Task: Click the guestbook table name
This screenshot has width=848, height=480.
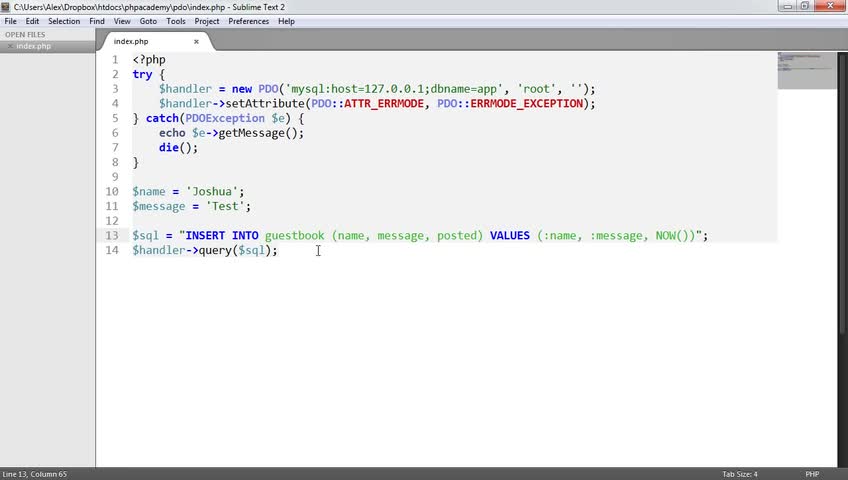Action: (295, 236)
